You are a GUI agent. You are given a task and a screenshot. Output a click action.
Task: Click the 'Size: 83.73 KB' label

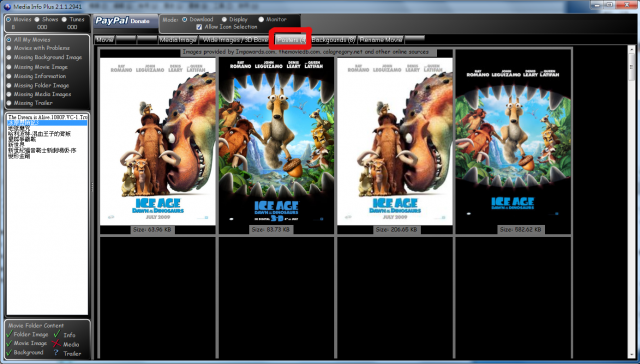coord(271,230)
